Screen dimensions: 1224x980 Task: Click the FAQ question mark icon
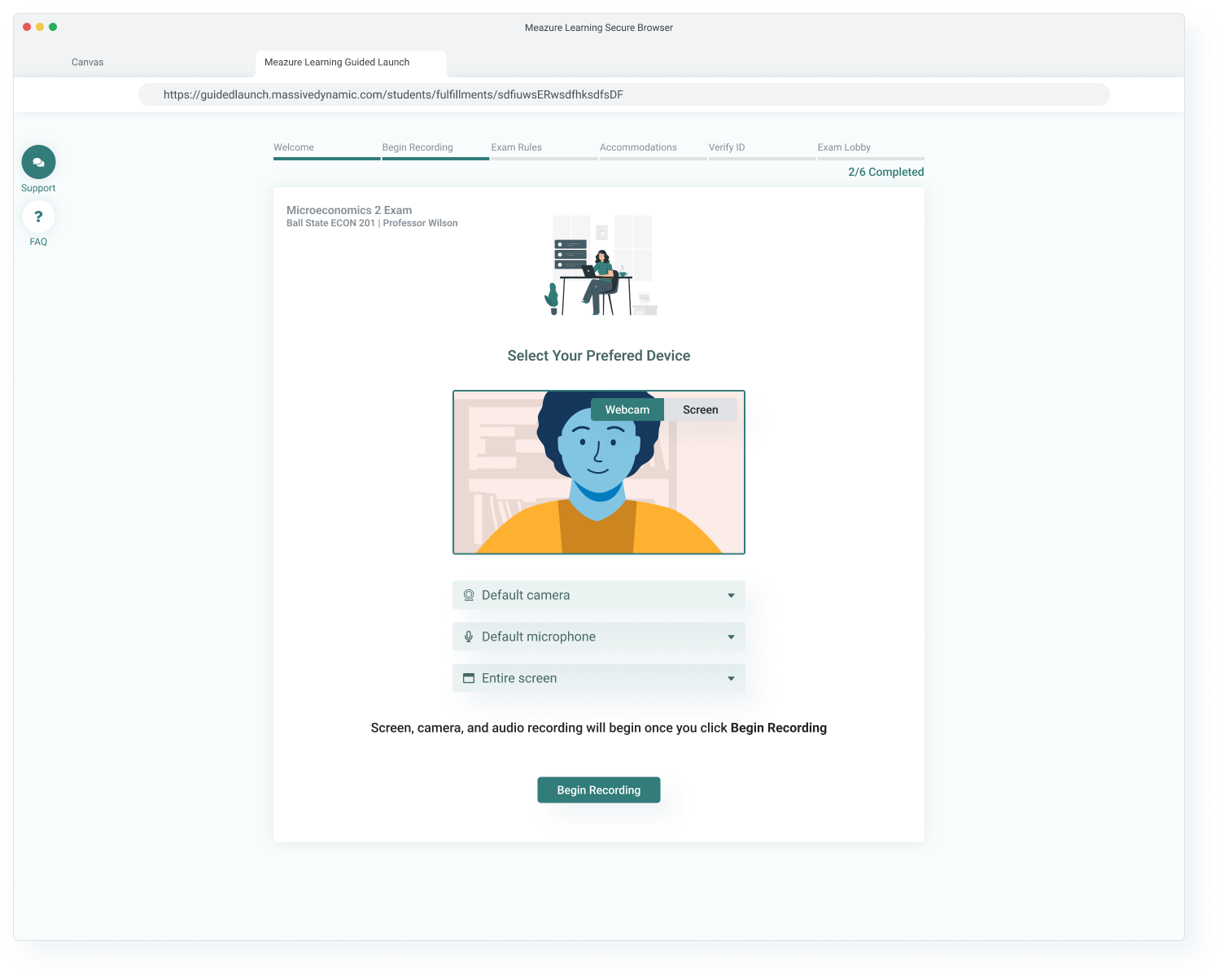coord(38,217)
